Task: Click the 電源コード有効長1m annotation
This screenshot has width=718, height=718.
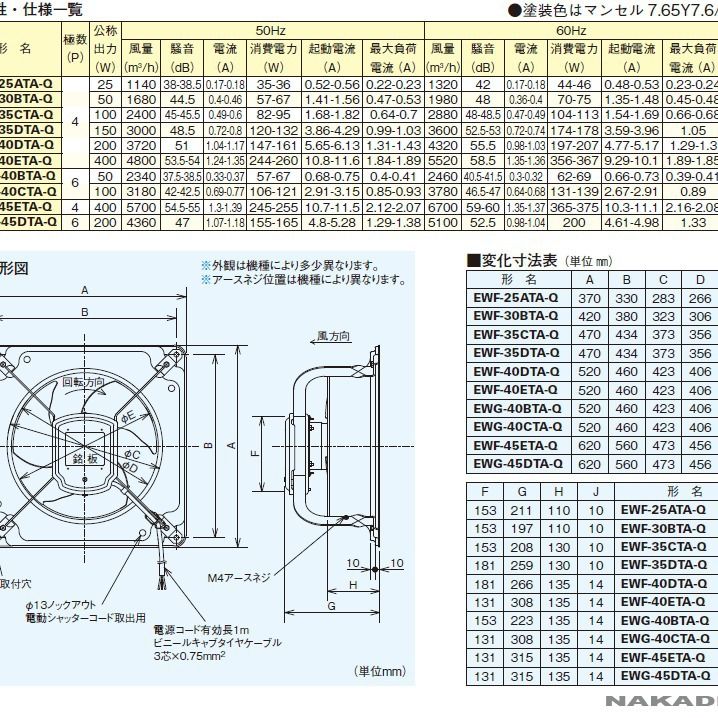Action: pyautogui.click(x=202, y=631)
